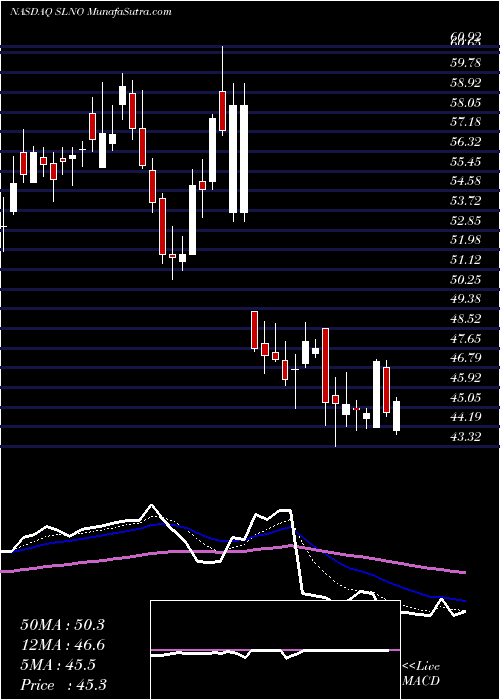Viewport: 500px width, 700px height.
Task: Select the 49.38 price axis label
Action: [x=466, y=299]
